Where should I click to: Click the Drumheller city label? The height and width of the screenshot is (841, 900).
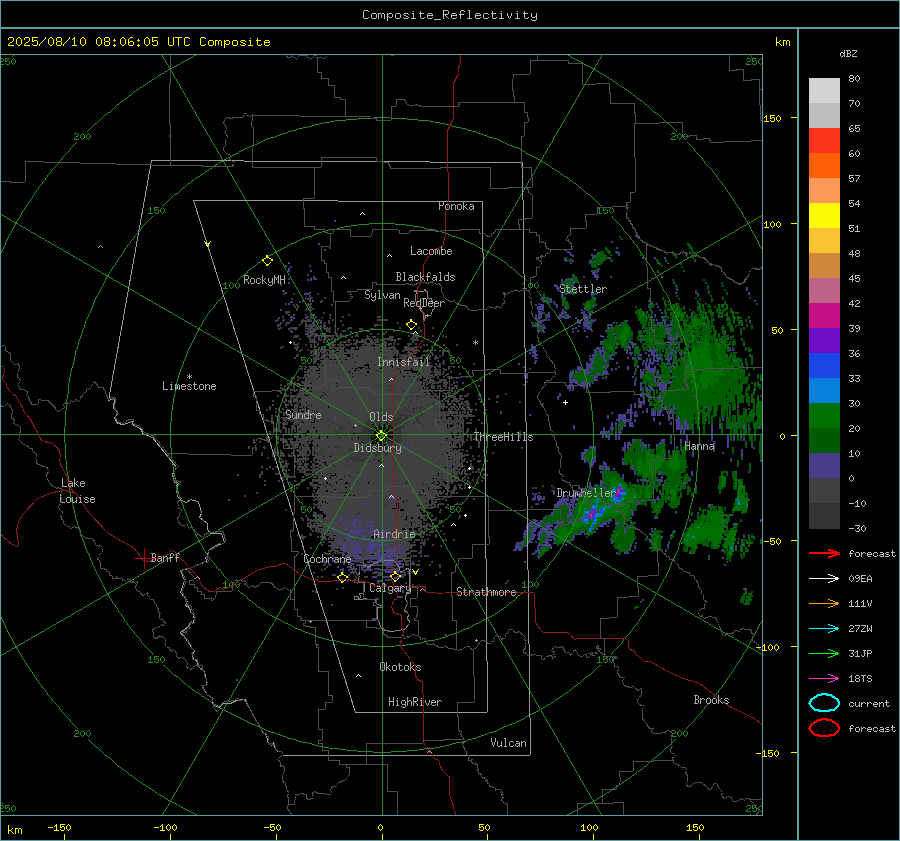(x=585, y=493)
